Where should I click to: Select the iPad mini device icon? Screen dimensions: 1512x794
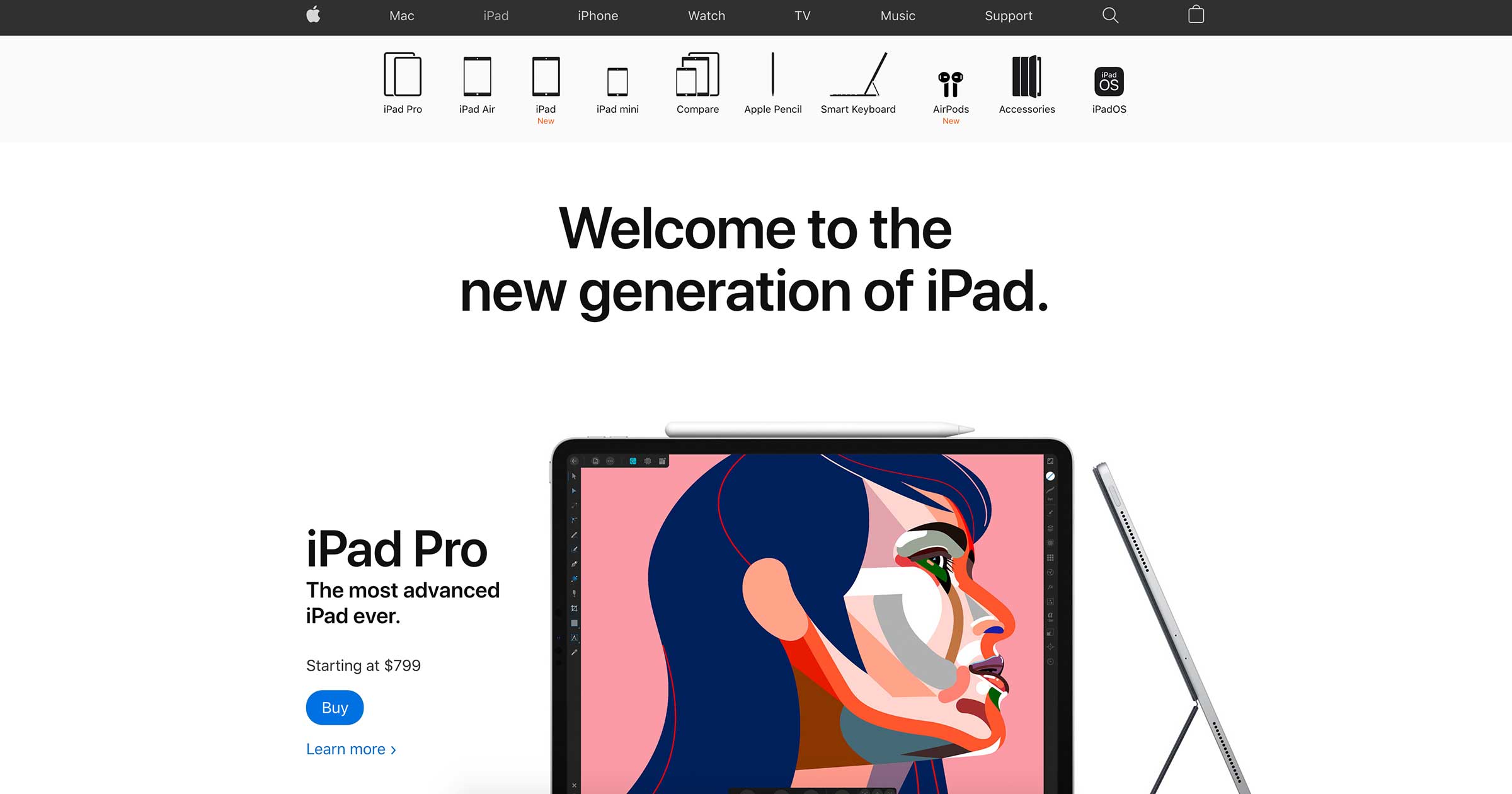pyautogui.click(x=617, y=82)
